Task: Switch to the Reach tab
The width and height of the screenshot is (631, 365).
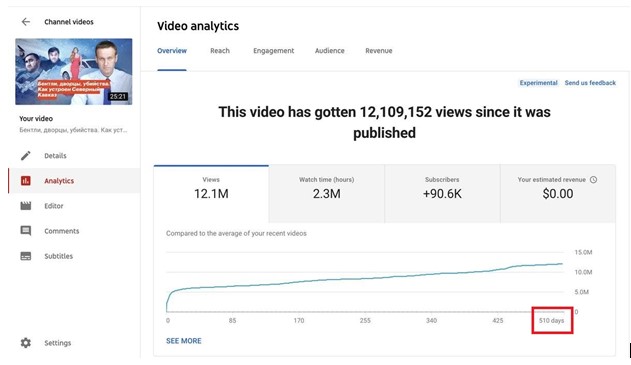Action: coord(220,51)
